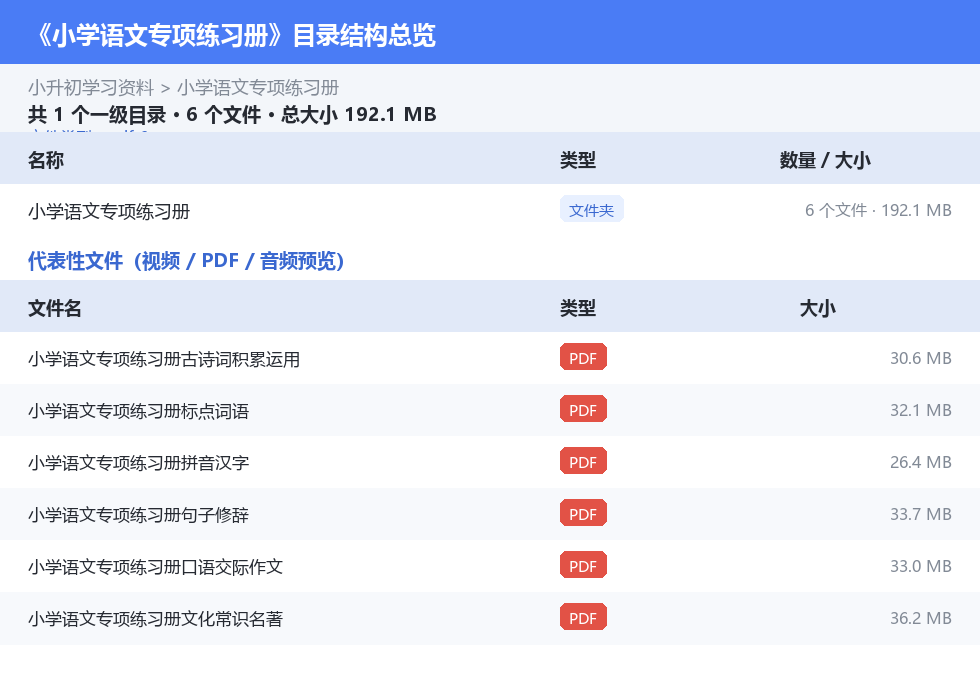Click the page title 《小学语文专项练习册》目录结构总览
The image size is (980, 676).
point(236,35)
